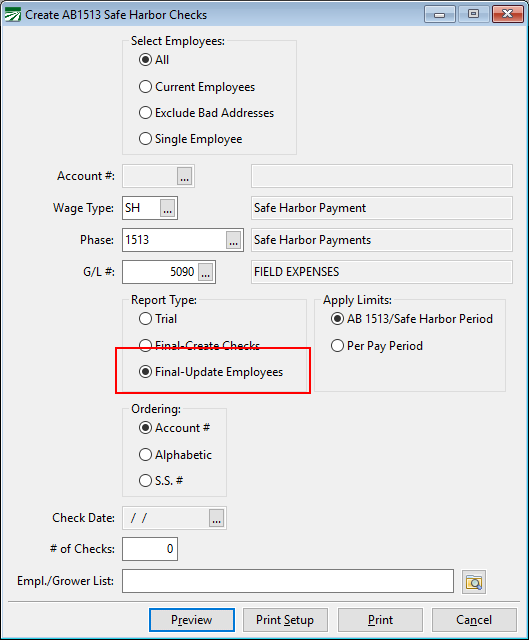Select Exclude Bad Addresses option

[206, 113]
